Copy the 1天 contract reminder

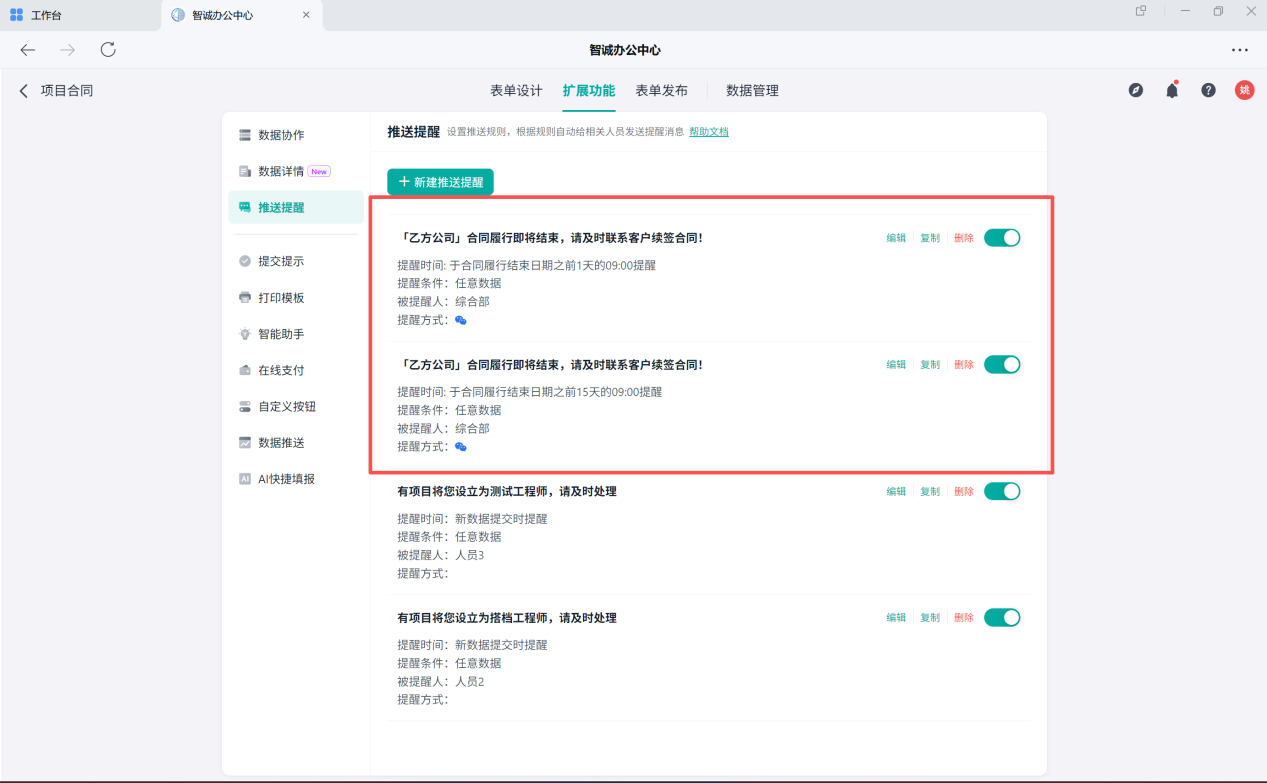(930, 238)
